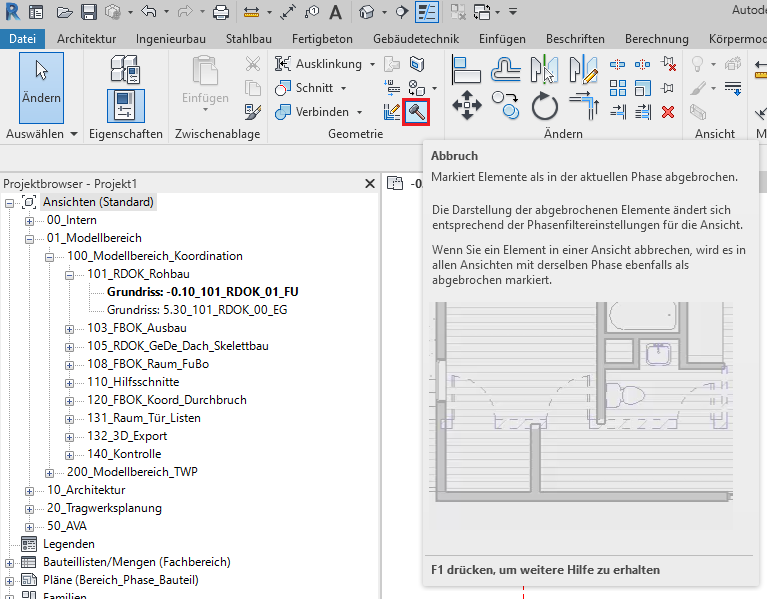Screen dimensions: 767x599
Task: Click the text 'A' icon in top toolbar
Action: 335,12
